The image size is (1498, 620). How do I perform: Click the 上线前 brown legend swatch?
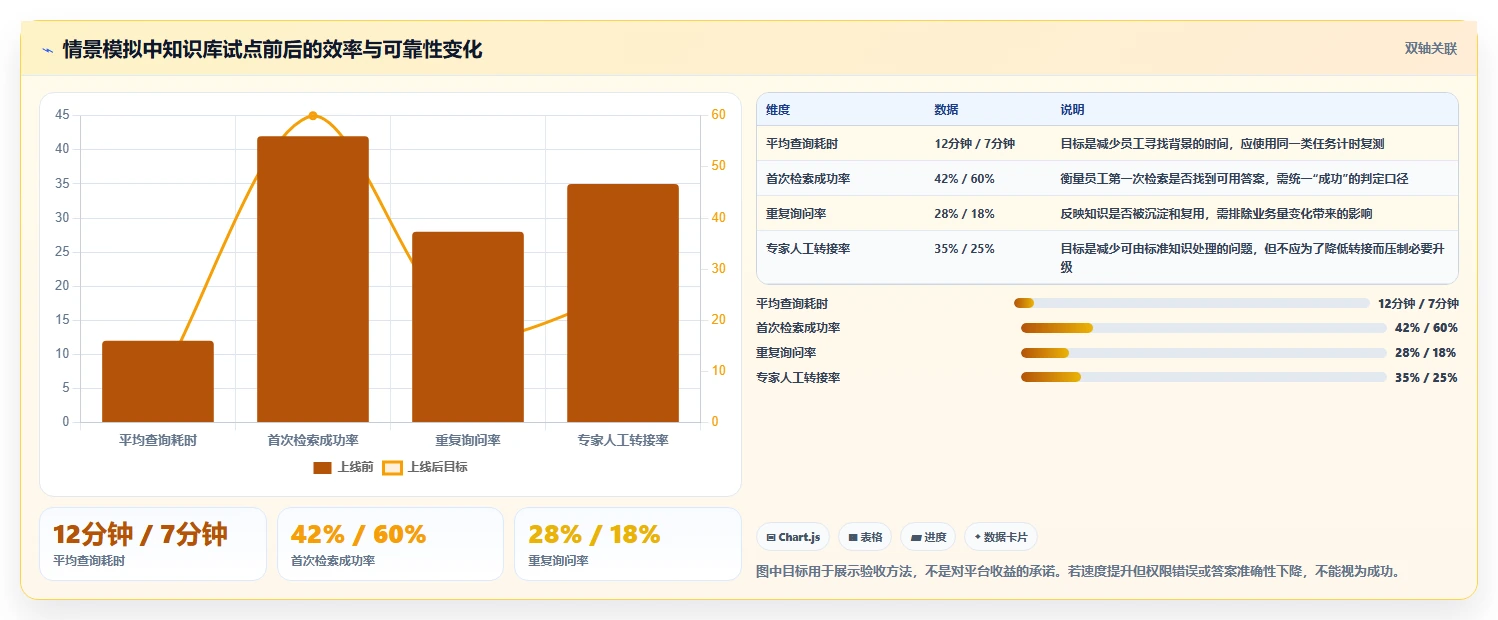[322, 467]
